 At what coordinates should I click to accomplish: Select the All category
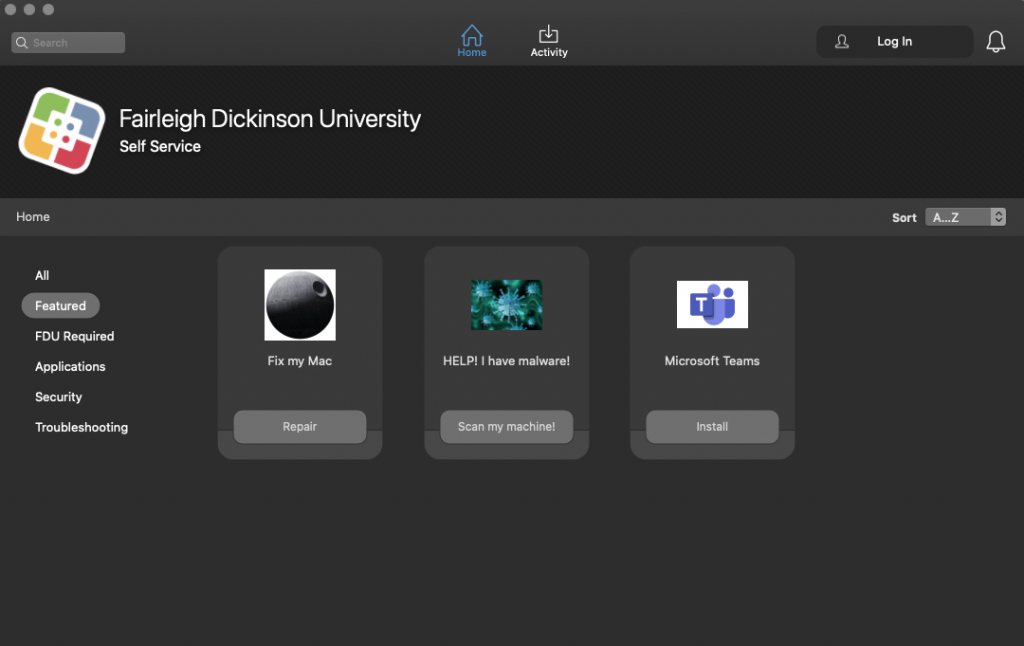tap(42, 276)
